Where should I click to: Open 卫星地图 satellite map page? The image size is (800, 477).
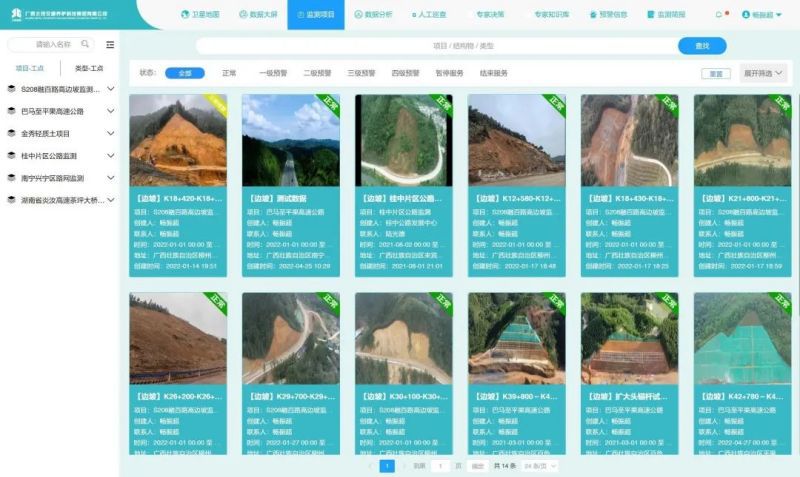(200, 15)
